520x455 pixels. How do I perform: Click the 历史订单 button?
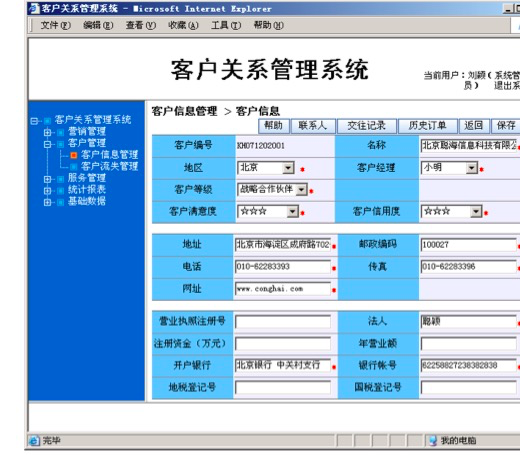tap(427, 126)
